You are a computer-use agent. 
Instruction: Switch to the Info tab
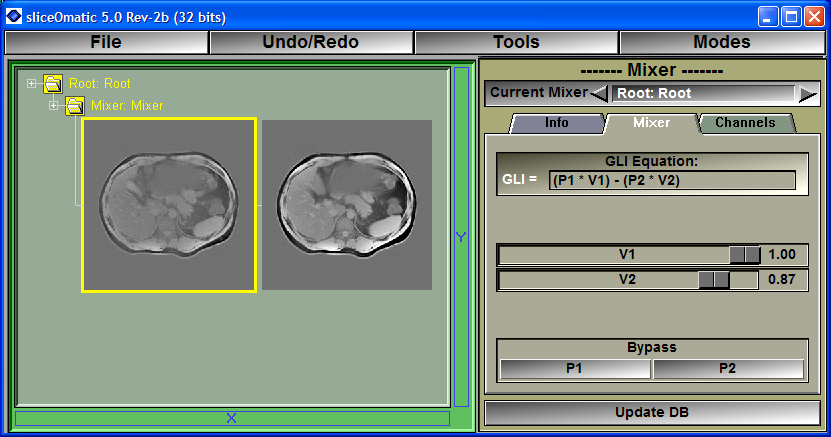point(557,123)
